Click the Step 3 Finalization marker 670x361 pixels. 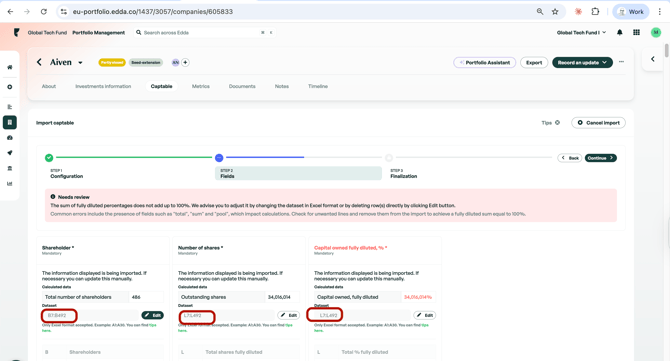coord(389,158)
